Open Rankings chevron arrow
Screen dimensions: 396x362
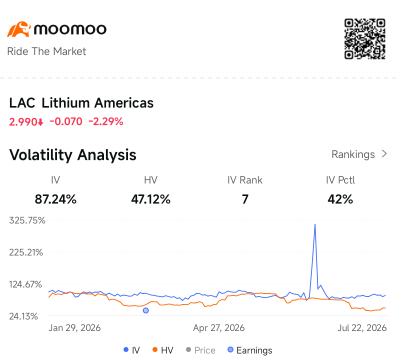pyautogui.click(x=384, y=154)
